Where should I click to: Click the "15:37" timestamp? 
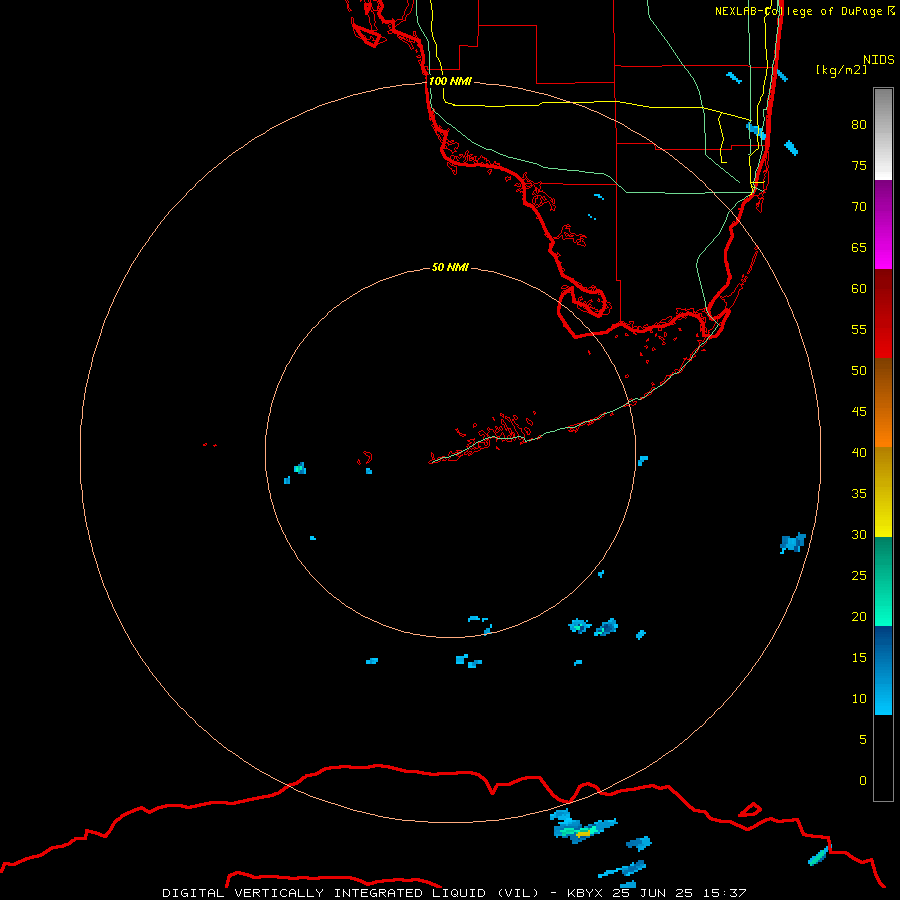[x=726, y=893]
